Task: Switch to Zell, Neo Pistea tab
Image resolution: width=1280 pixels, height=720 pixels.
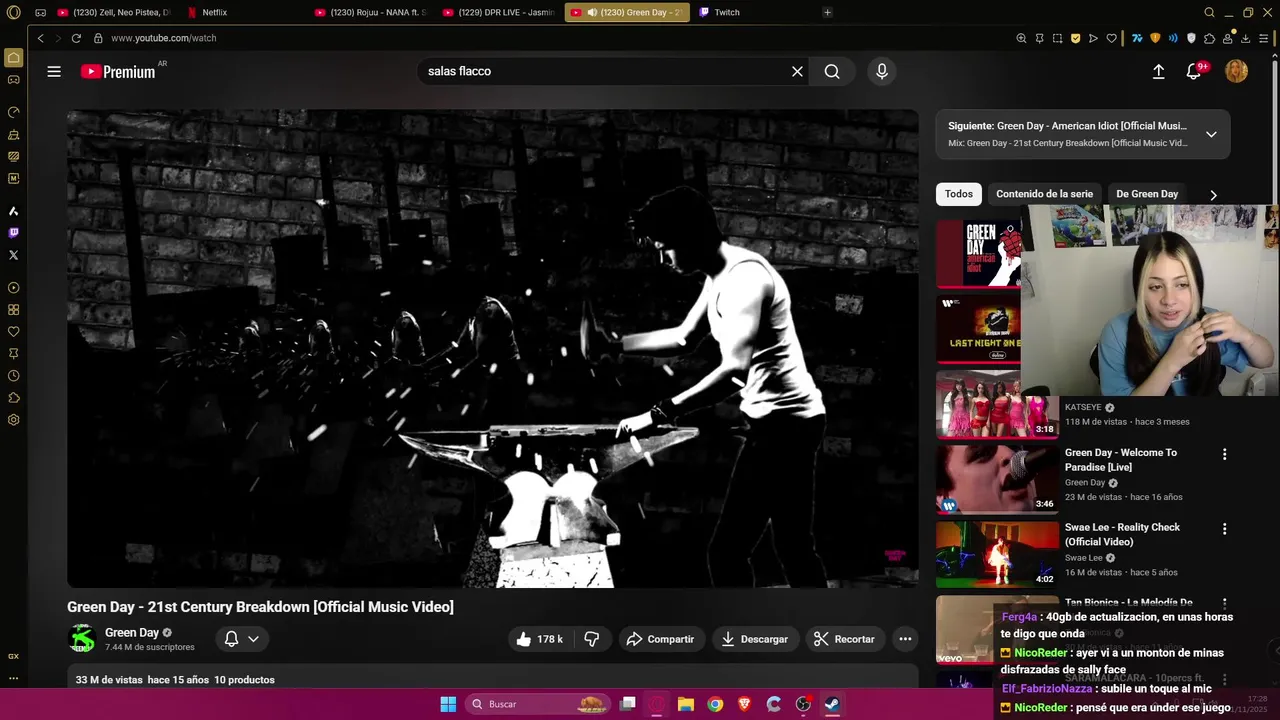Action: pos(113,12)
